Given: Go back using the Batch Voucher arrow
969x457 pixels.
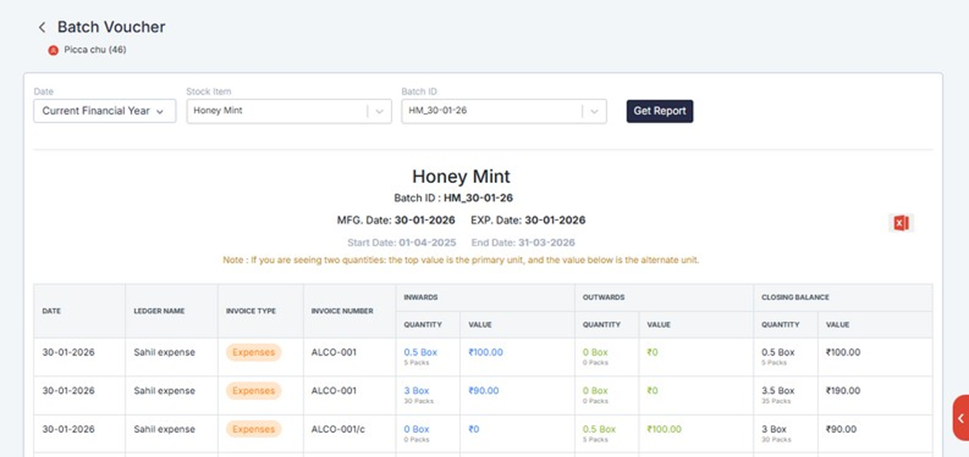Looking at the screenshot, I should 42,28.
